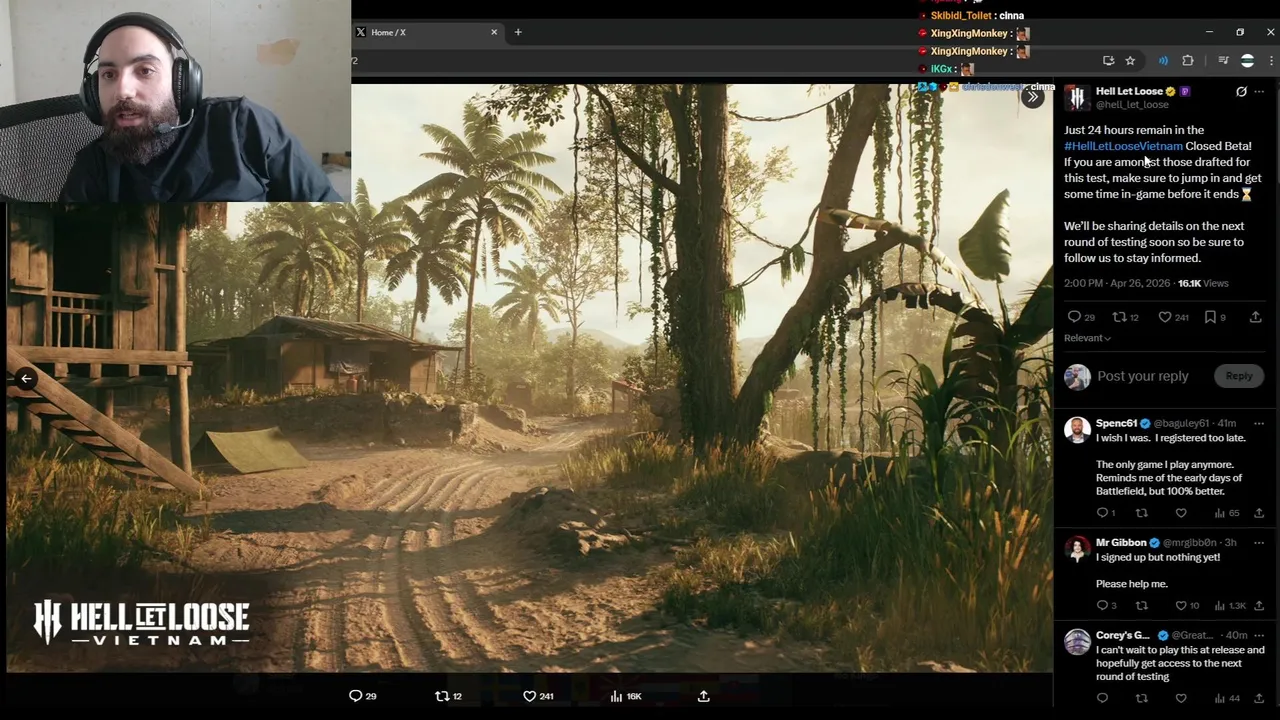1280x720 pixels.
Task: Share main post via sidebar share icon
Action: (1255, 317)
